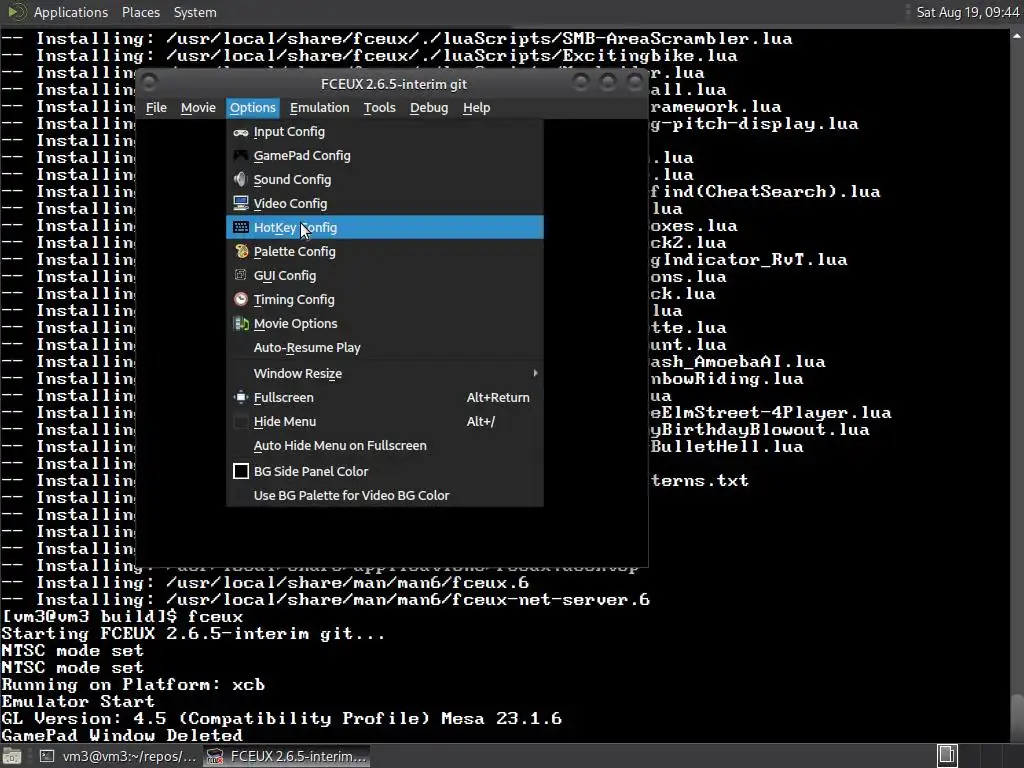
Task: Click the FCEUX icon in bottom taskbar
Action: pos(215,756)
